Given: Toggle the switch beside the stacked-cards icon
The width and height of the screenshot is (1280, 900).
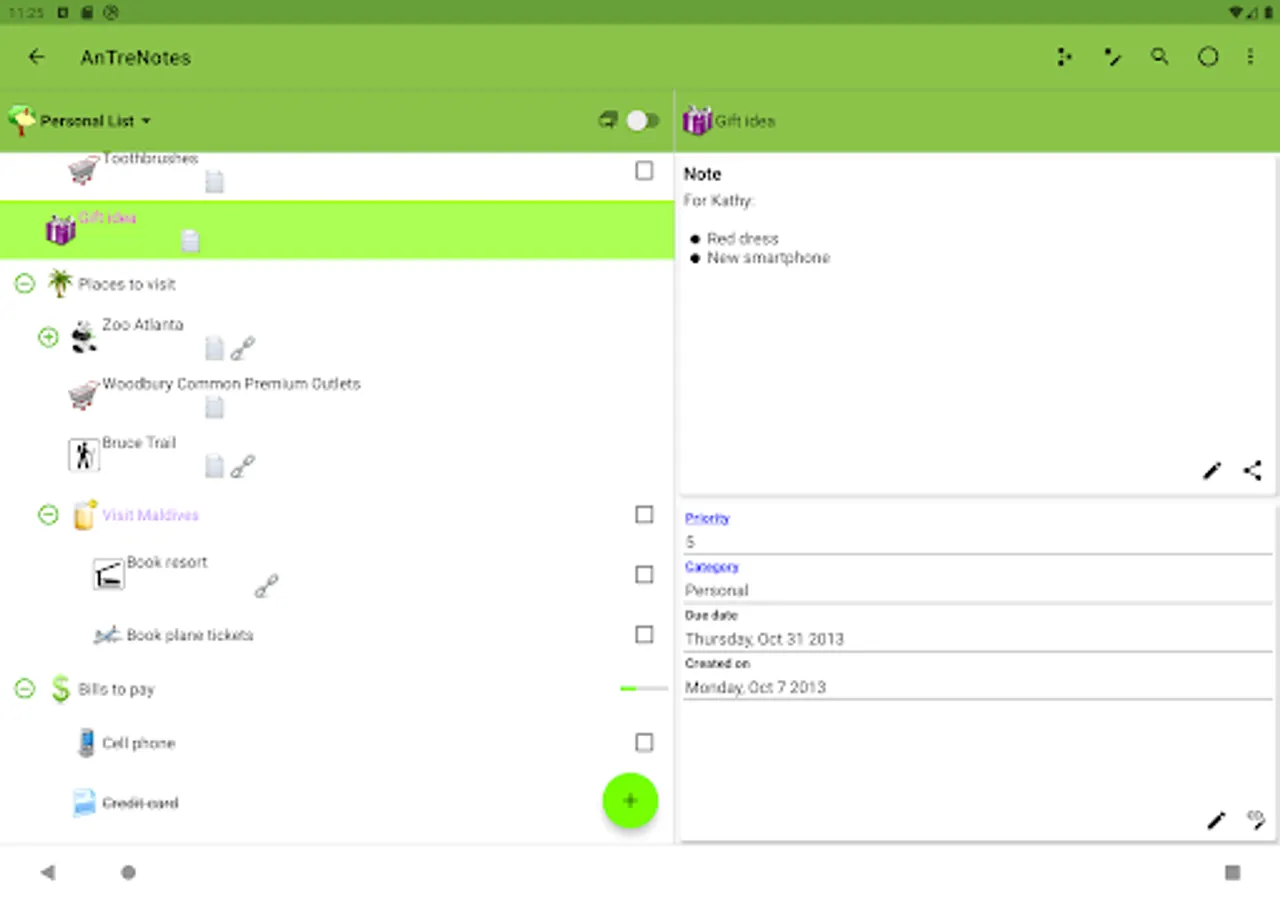Looking at the screenshot, I should [x=643, y=121].
